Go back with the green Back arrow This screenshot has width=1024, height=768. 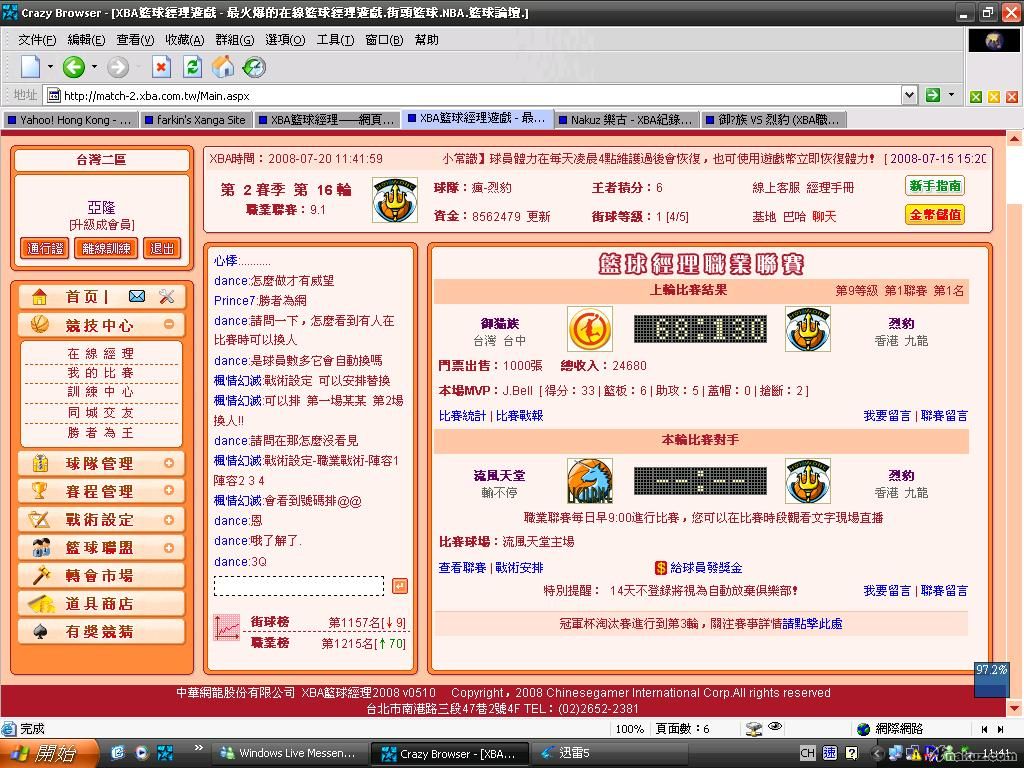[74, 67]
